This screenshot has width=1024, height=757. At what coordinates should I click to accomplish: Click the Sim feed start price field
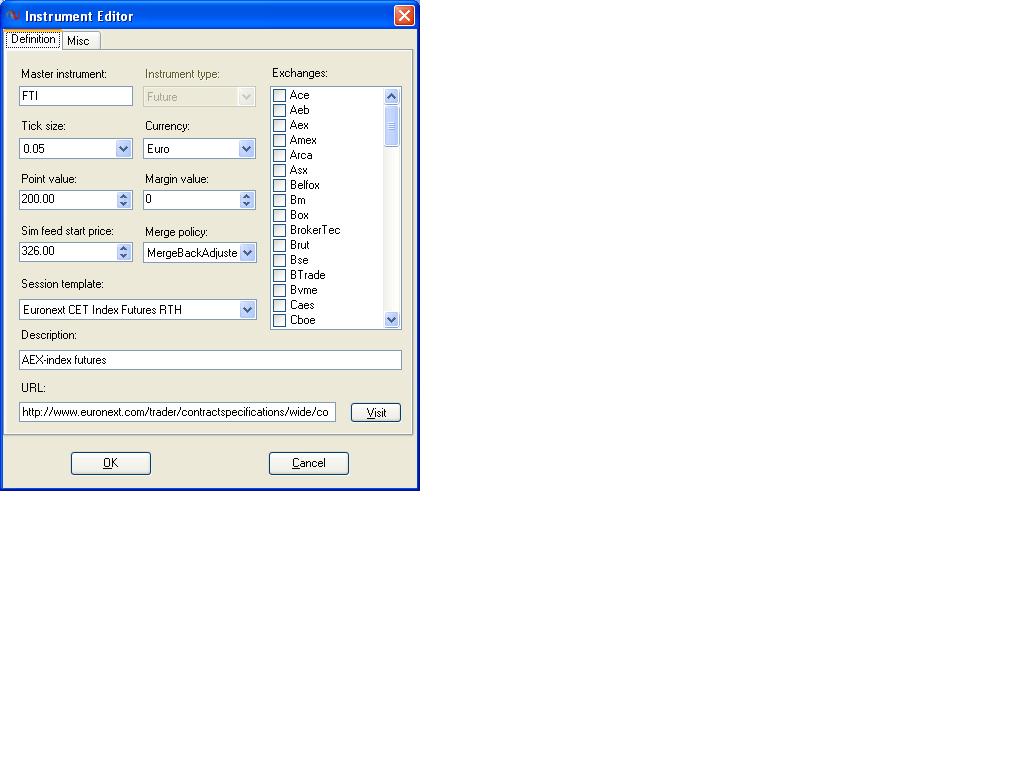68,251
